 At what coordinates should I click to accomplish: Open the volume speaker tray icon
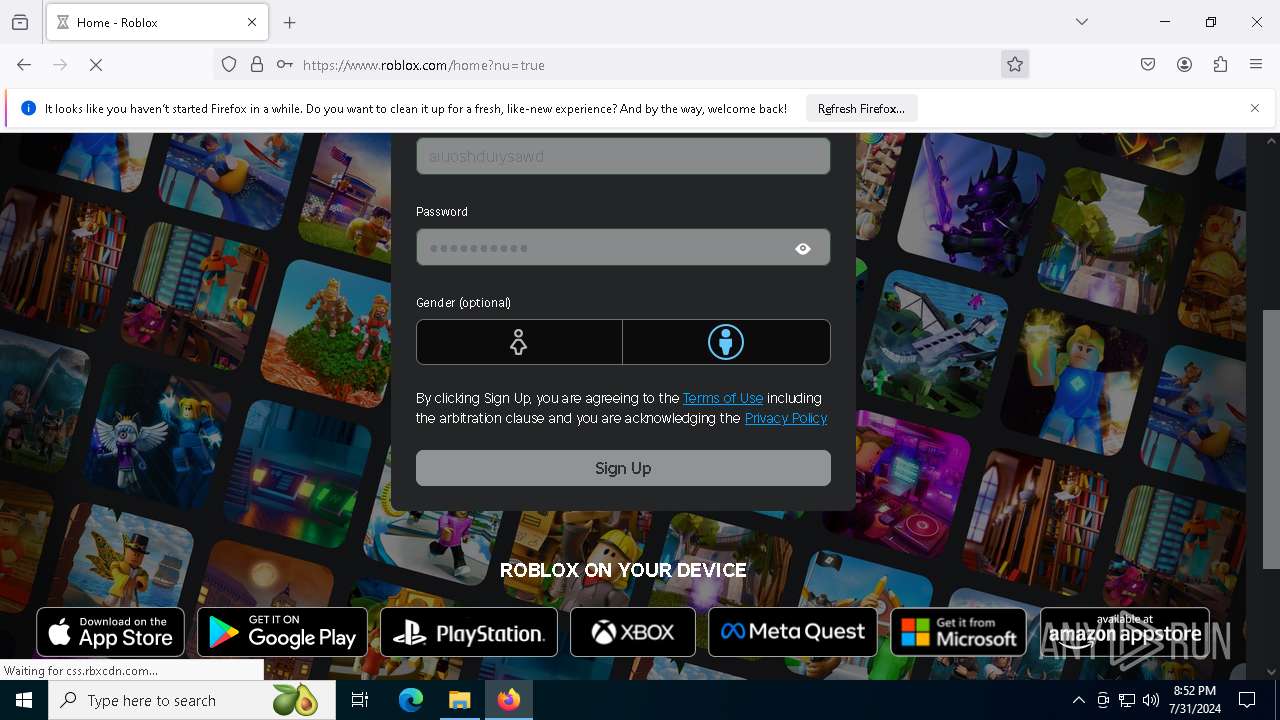1151,700
